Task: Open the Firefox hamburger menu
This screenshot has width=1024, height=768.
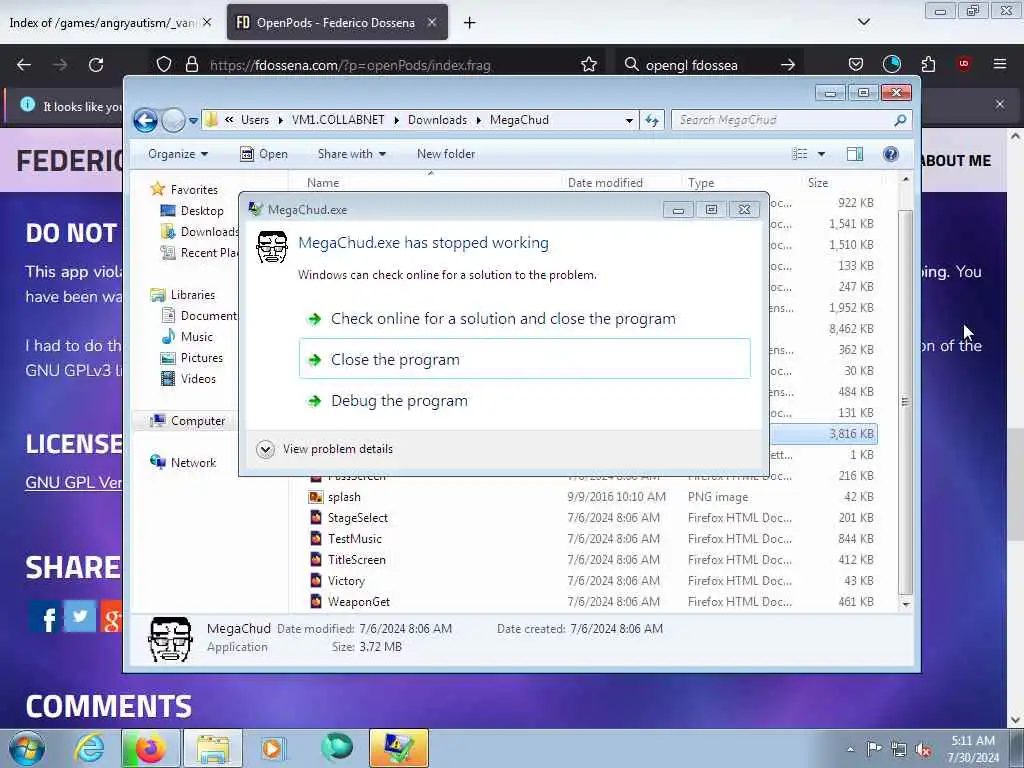Action: click(x=1000, y=64)
